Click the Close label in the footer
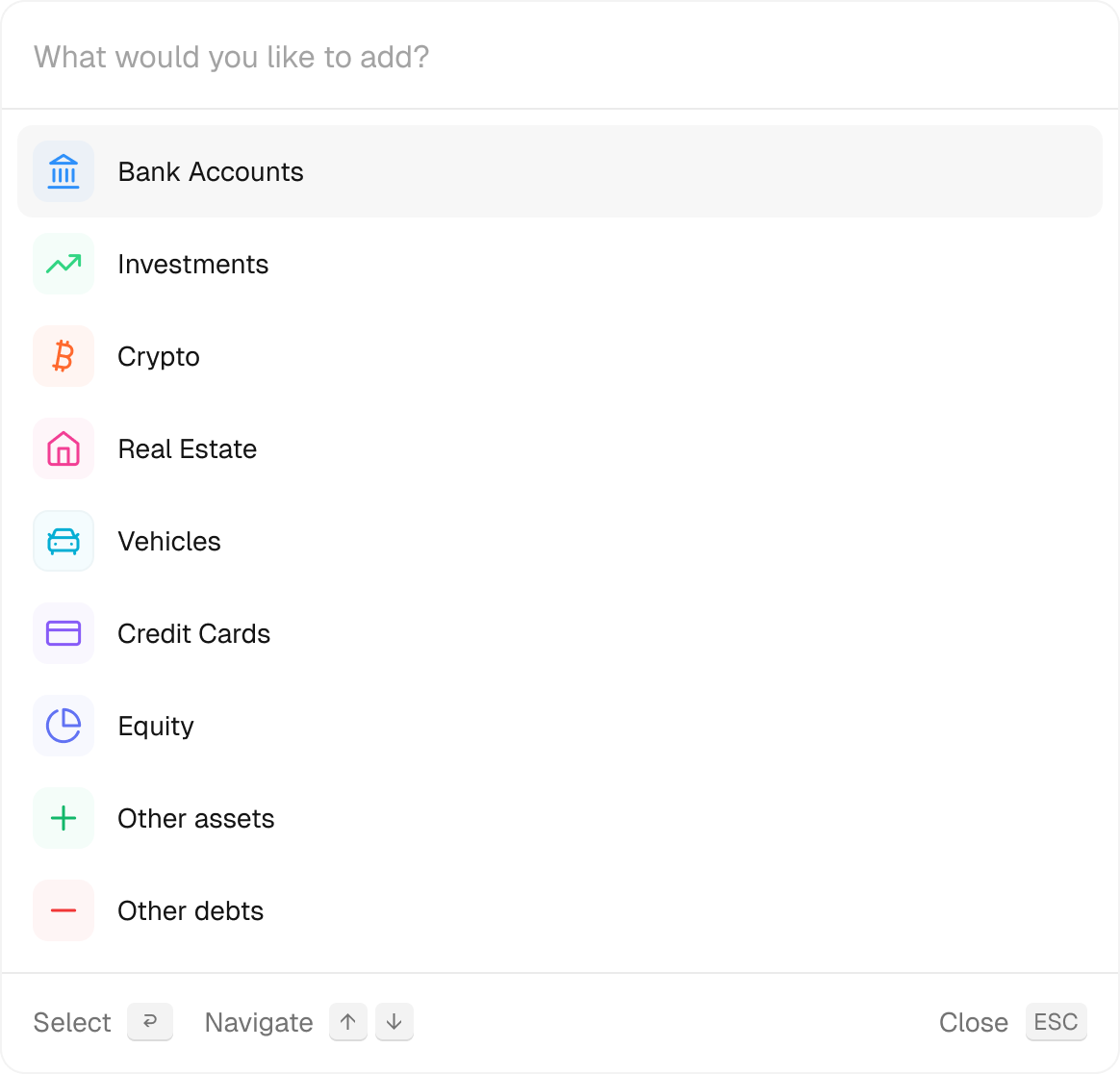Image resolution: width=1120 pixels, height=1074 pixels. click(973, 1022)
